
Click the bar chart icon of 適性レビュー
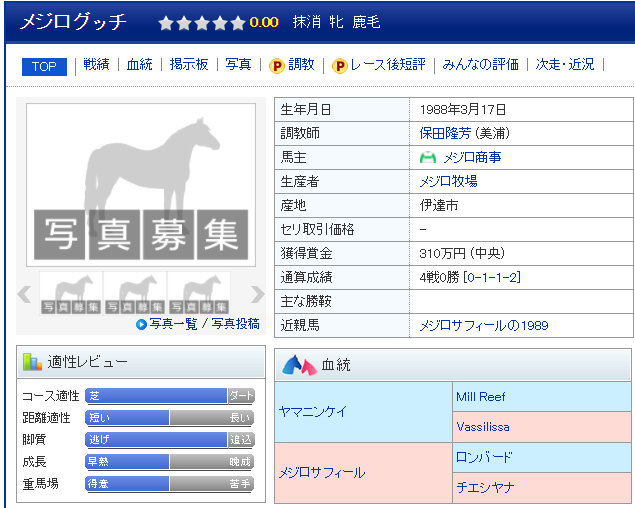(x=32, y=362)
